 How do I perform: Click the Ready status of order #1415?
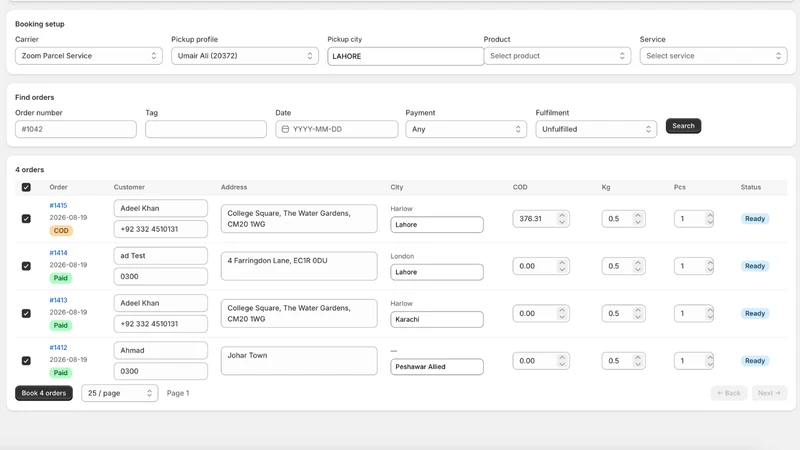tap(755, 218)
